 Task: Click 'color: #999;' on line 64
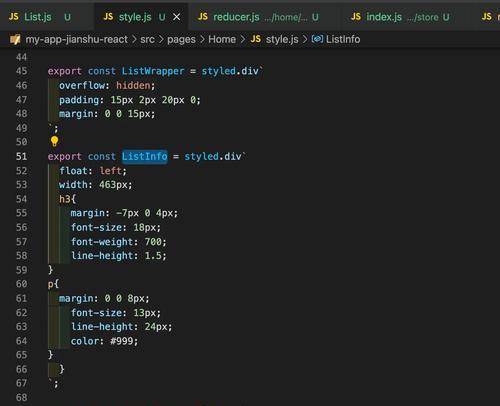(104, 341)
